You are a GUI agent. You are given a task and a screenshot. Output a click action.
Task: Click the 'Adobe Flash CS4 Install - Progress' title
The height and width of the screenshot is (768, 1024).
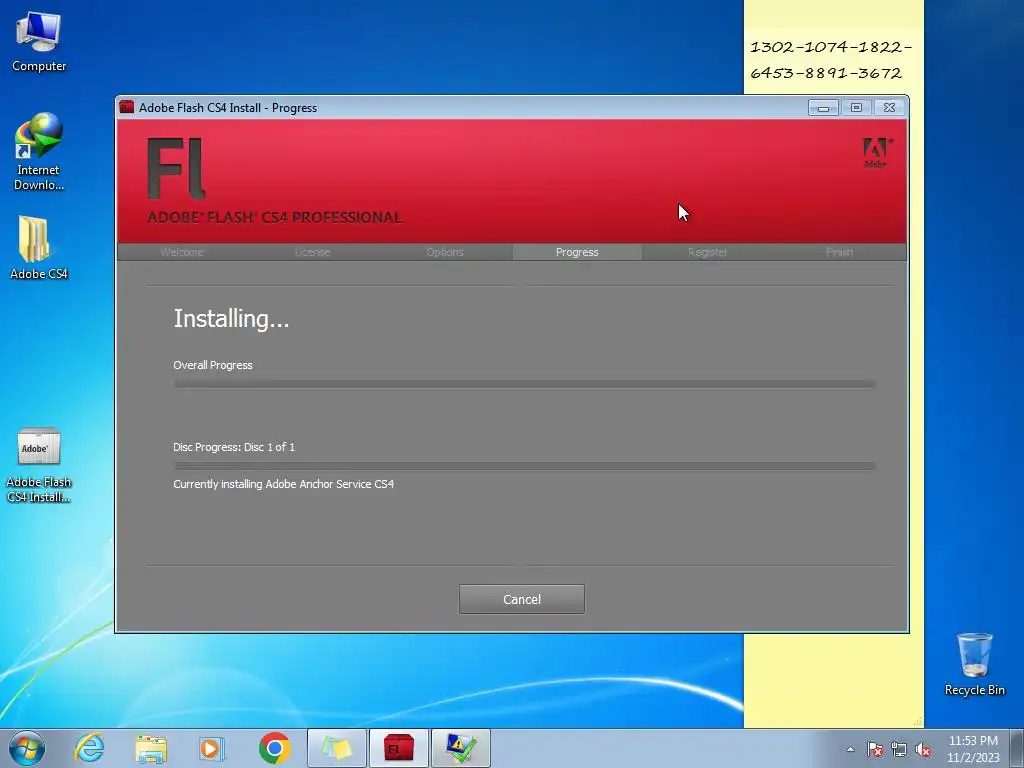tap(228, 108)
